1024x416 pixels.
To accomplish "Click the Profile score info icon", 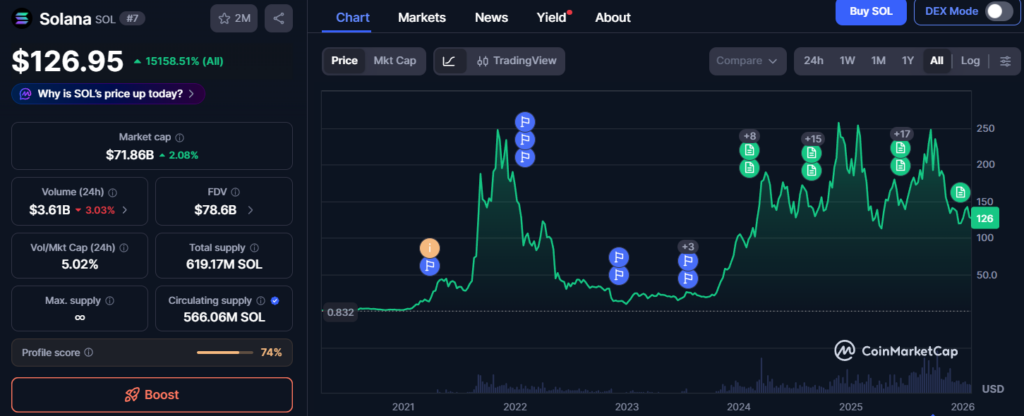I will (89, 352).
